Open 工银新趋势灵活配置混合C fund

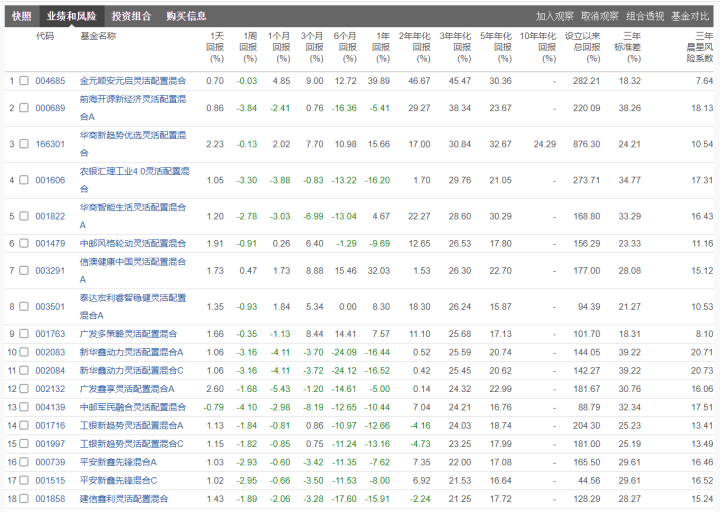131,444
